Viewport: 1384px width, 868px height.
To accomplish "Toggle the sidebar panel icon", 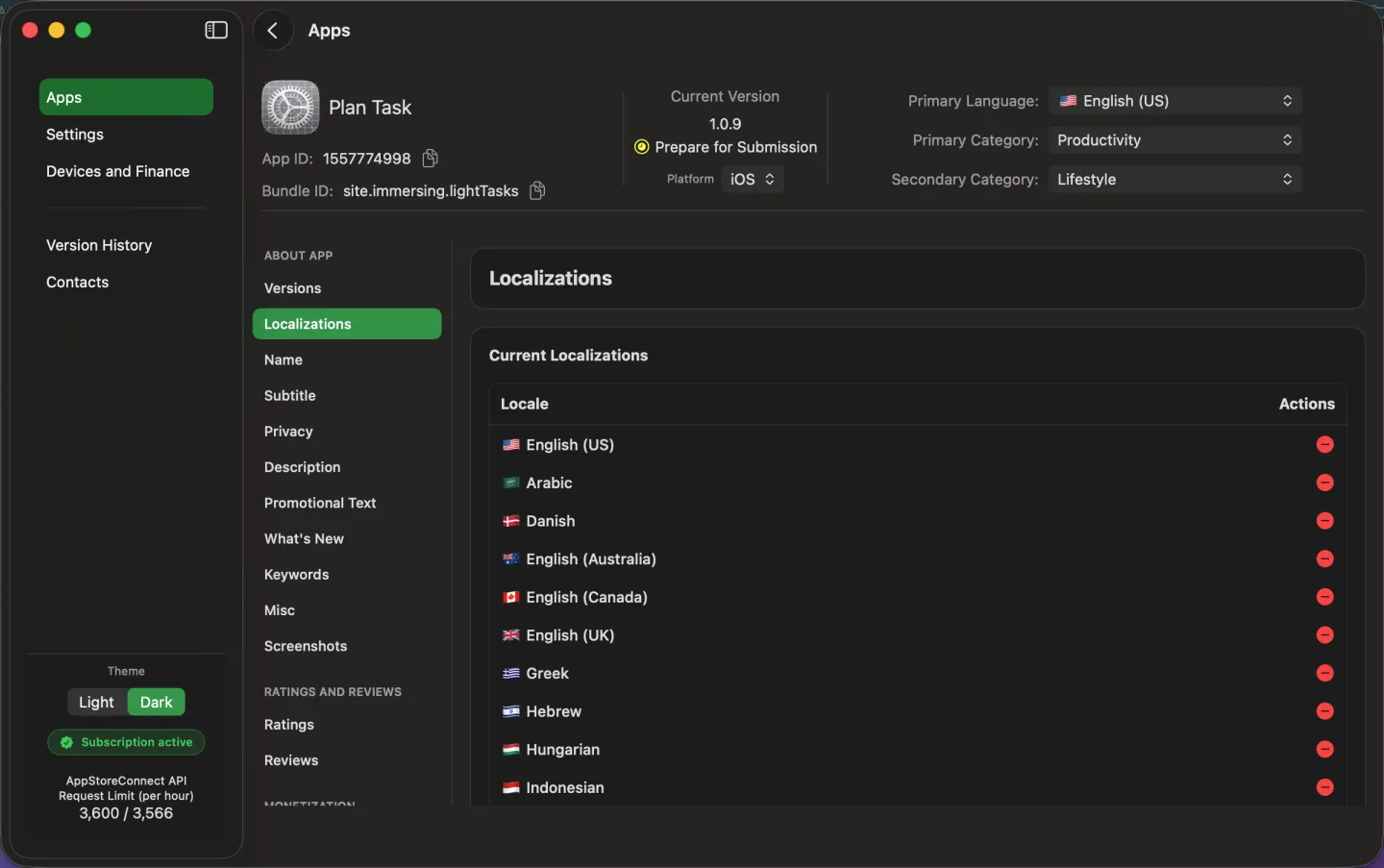I will pyautogui.click(x=216, y=30).
